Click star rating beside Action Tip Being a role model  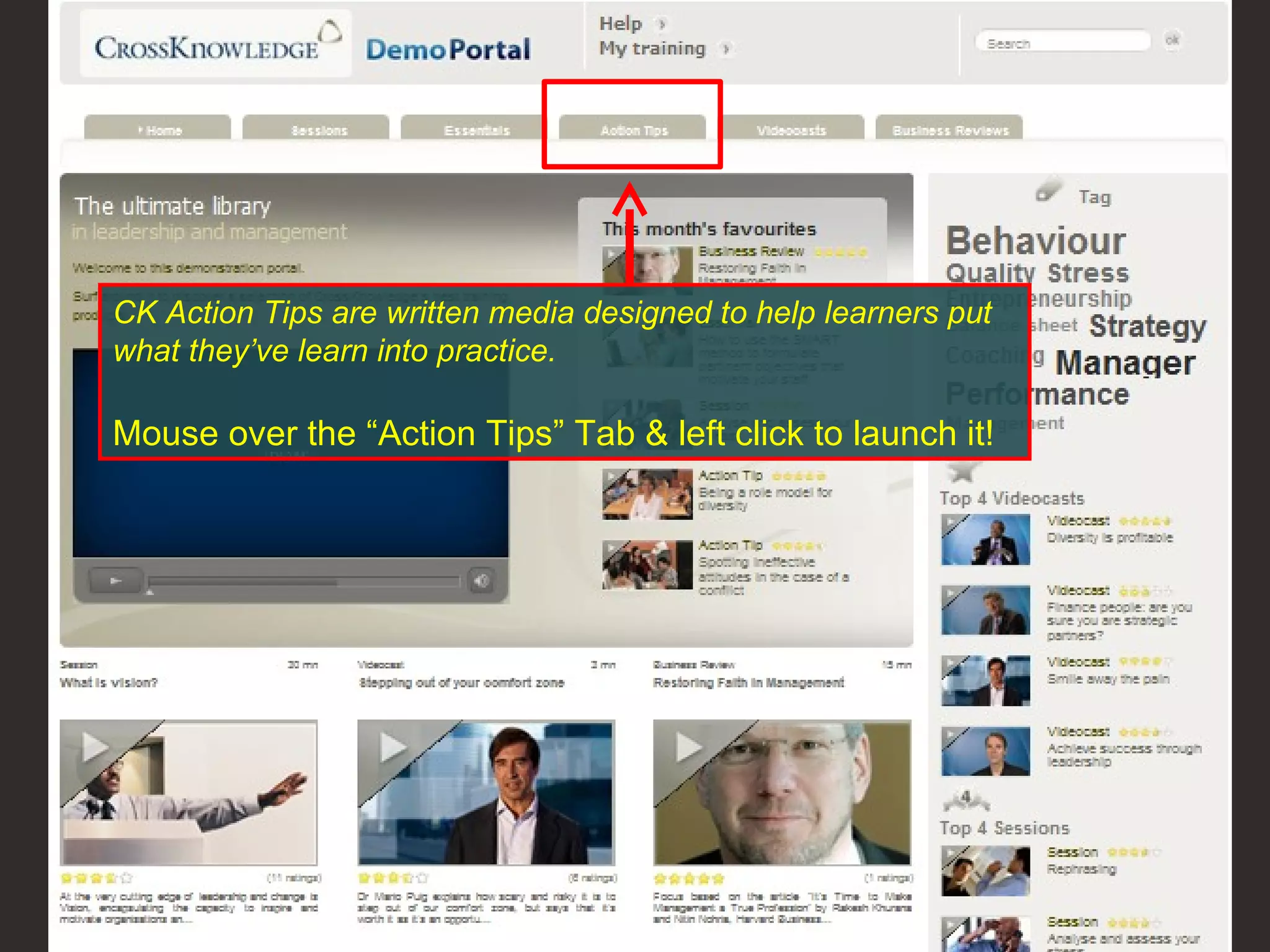tap(799, 476)
